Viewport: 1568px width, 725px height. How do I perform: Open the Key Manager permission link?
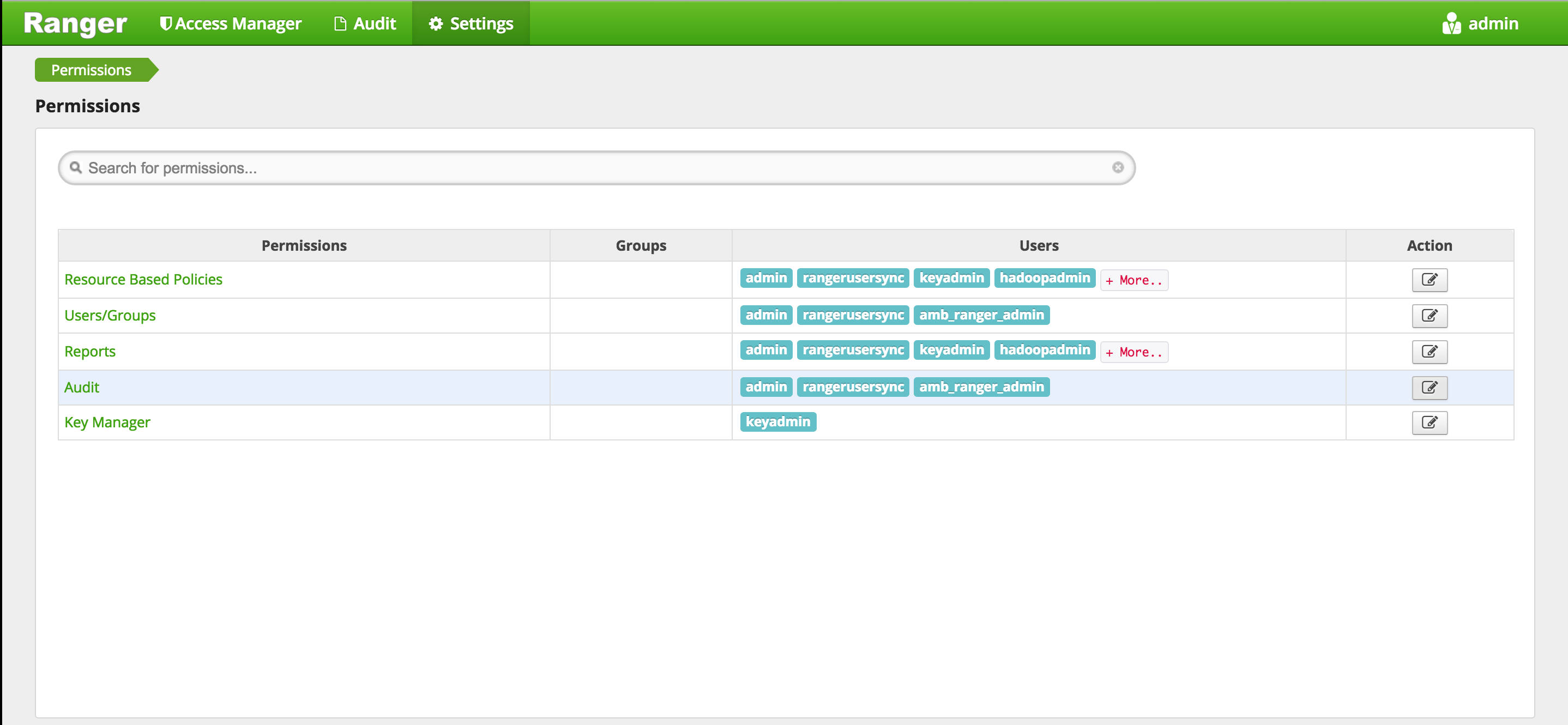click(x=107, y=422)
